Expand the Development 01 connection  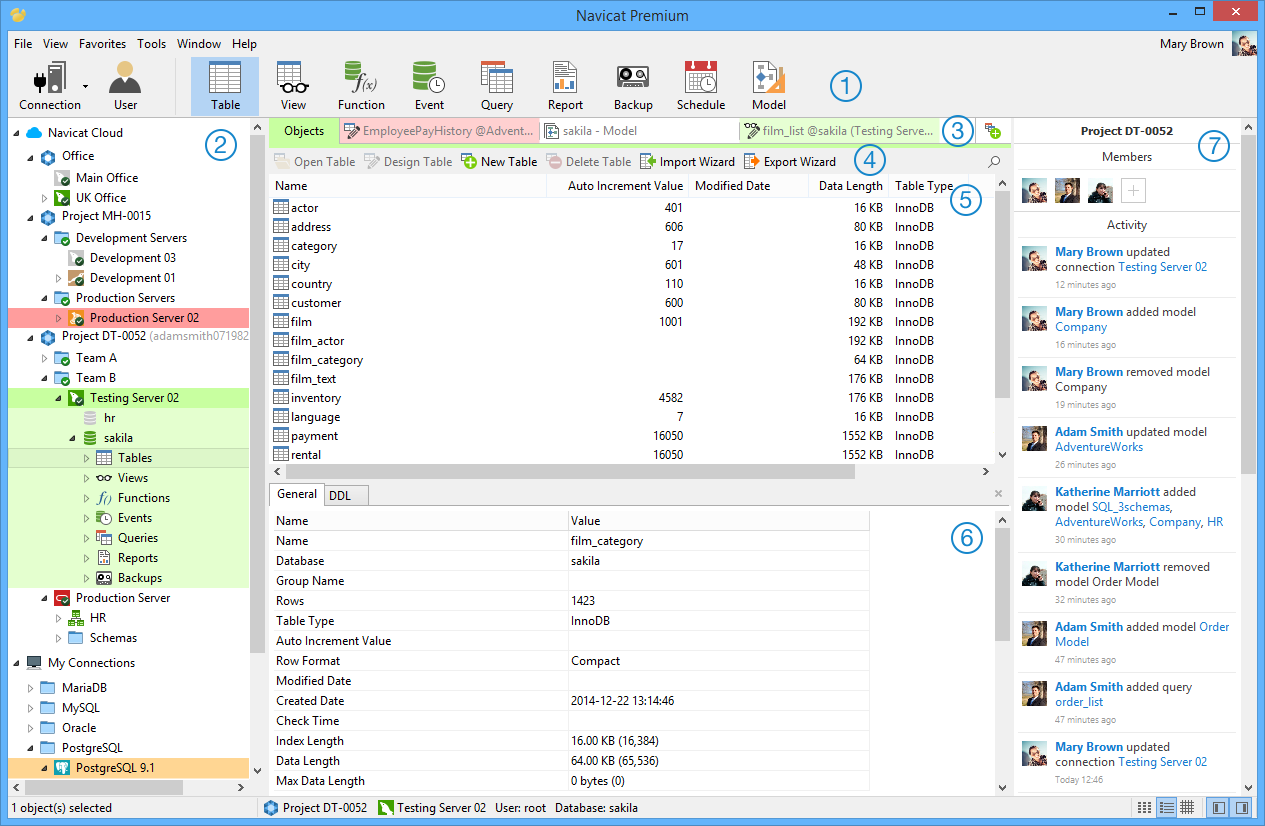[x=58, y=278]
